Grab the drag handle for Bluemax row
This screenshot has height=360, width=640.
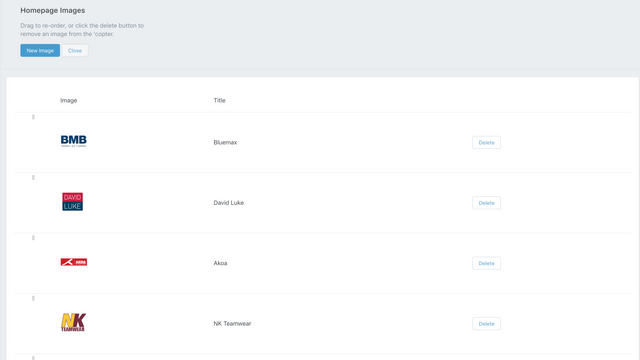33,117
